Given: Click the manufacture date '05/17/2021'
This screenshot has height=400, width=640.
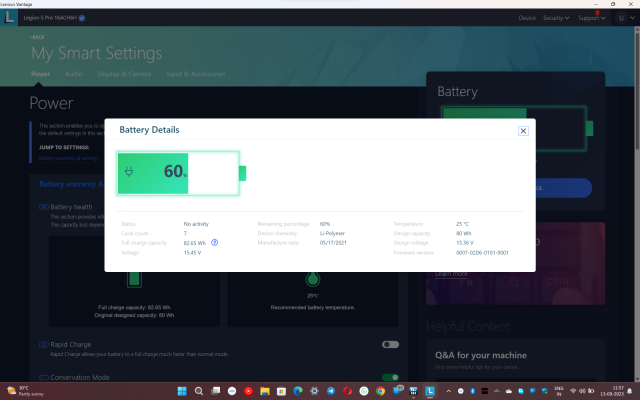Looking at the screenshot, I should point(333,242).
